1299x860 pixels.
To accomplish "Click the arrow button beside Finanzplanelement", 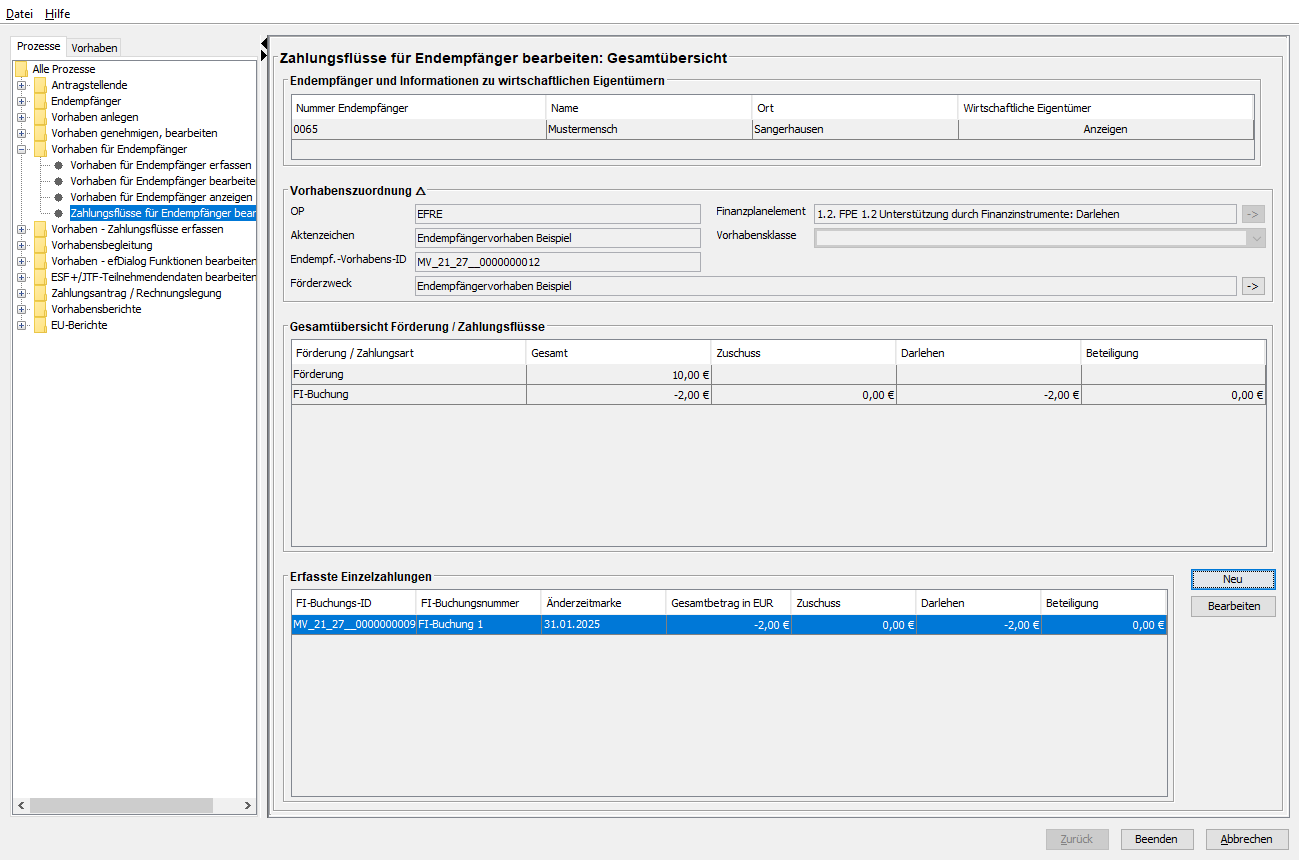I will pos(1253,213).
